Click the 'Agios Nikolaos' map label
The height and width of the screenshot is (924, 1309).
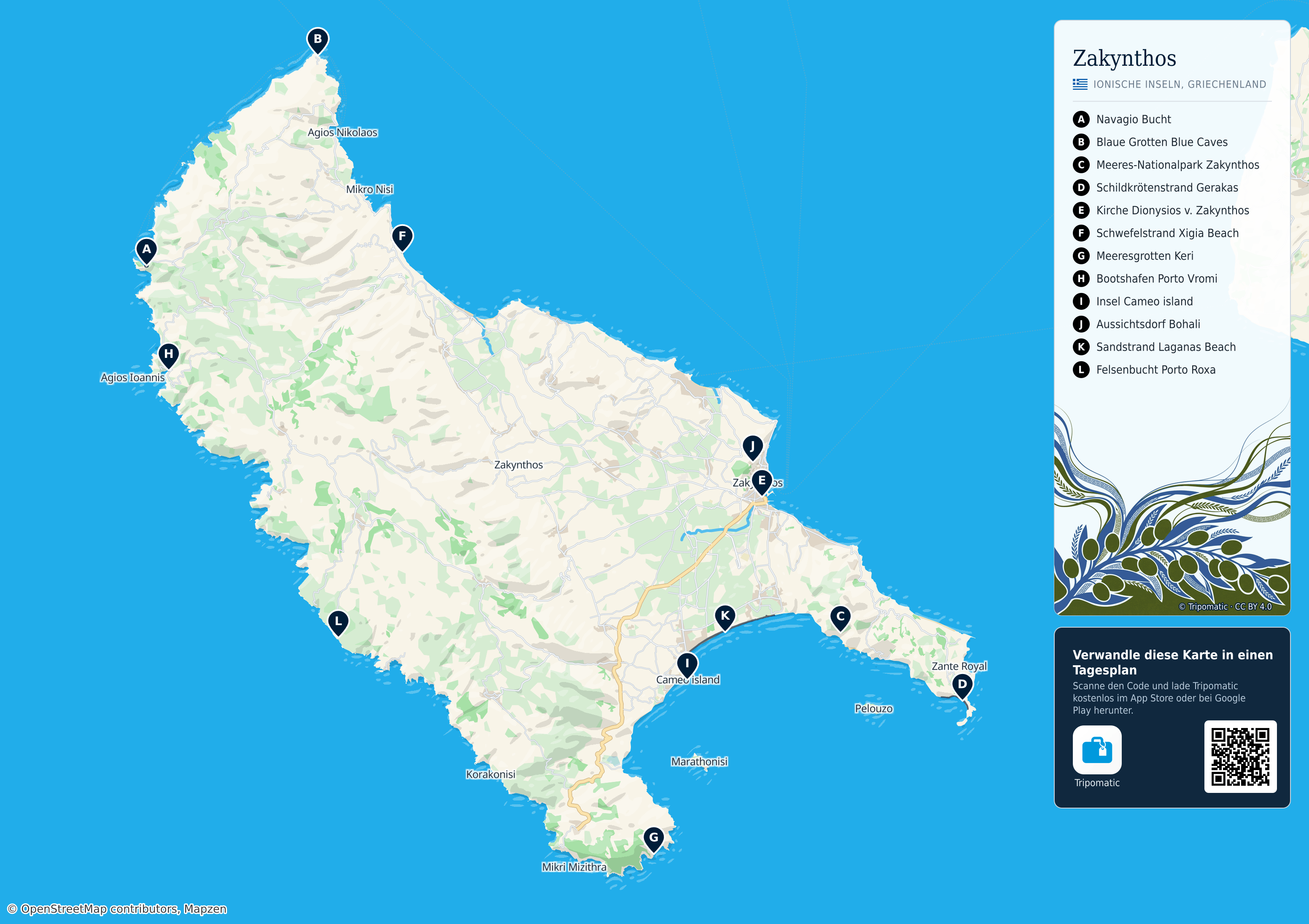(343, 132)
